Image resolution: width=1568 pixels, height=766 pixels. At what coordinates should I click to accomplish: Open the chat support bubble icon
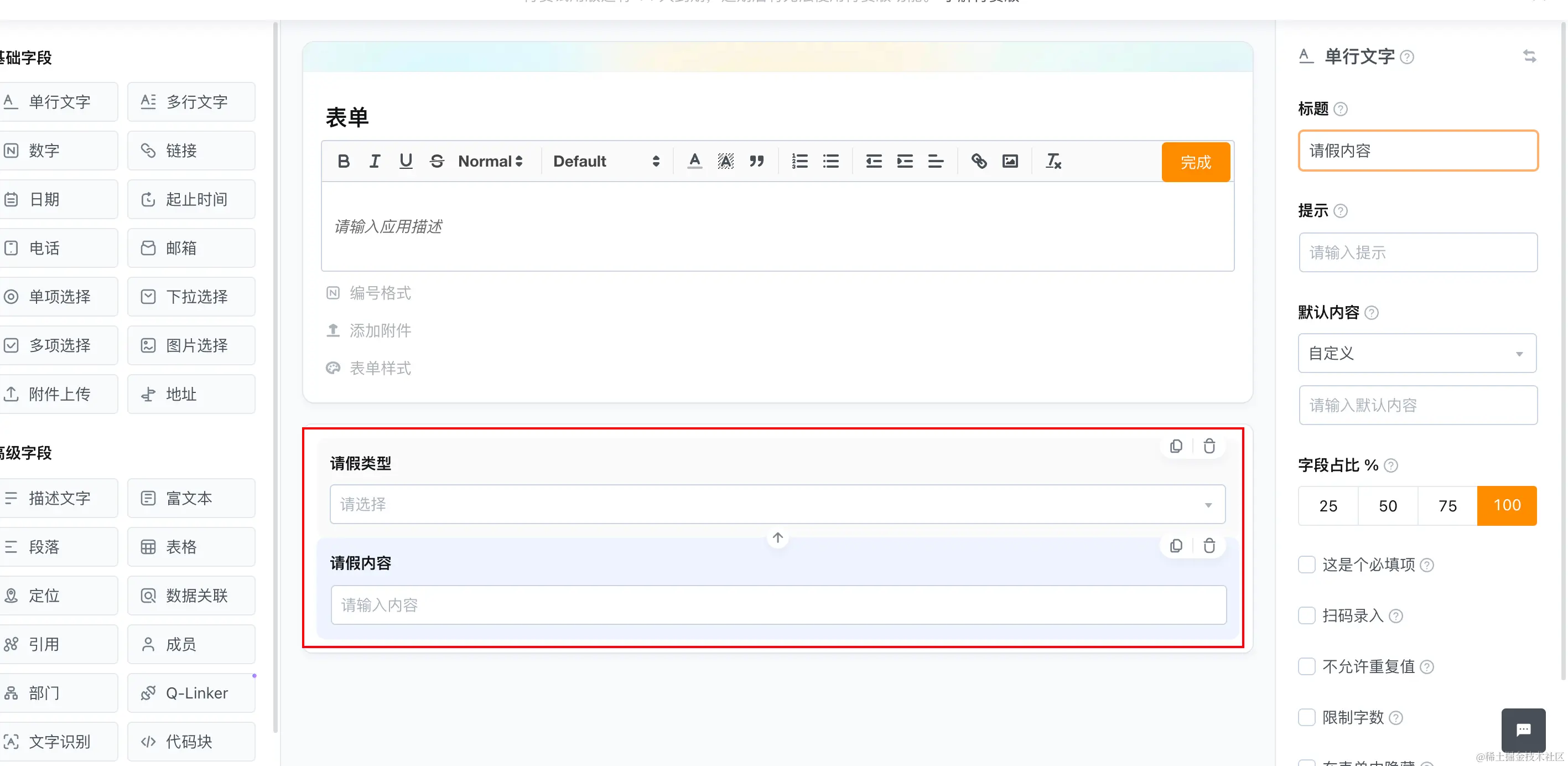point(1523,729)
